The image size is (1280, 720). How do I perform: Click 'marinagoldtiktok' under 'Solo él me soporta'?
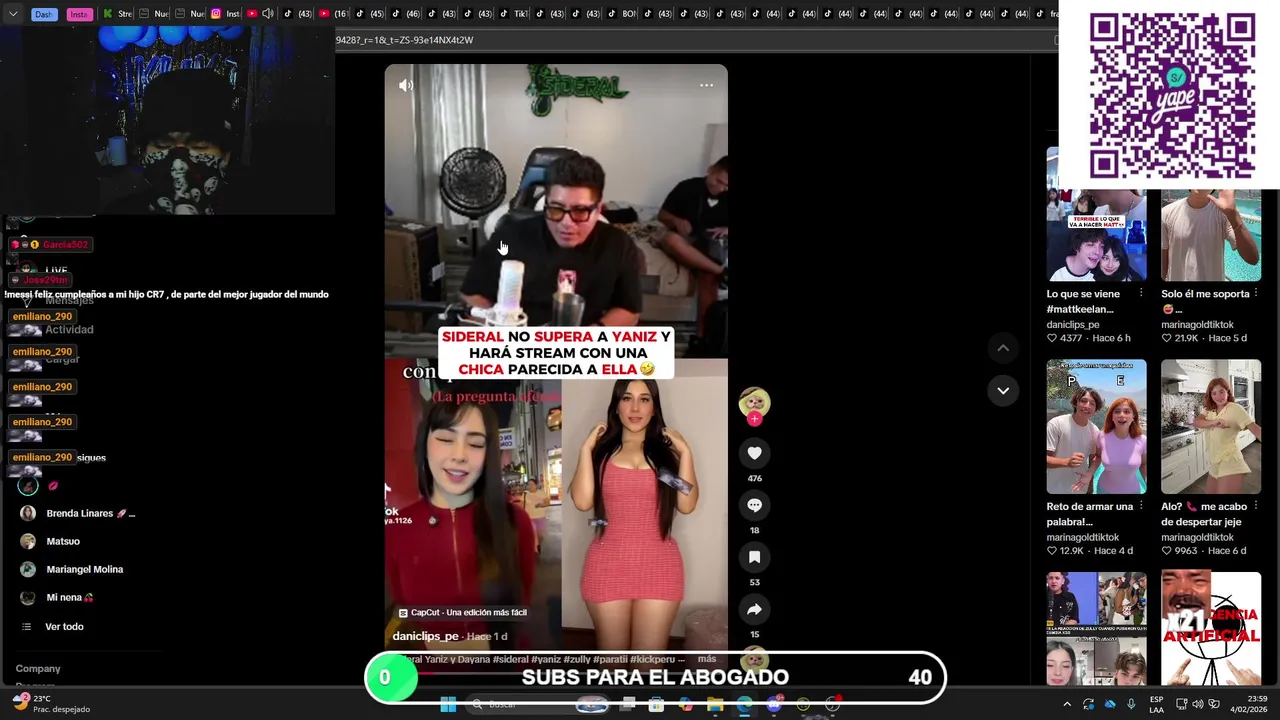click(1197, 325)
